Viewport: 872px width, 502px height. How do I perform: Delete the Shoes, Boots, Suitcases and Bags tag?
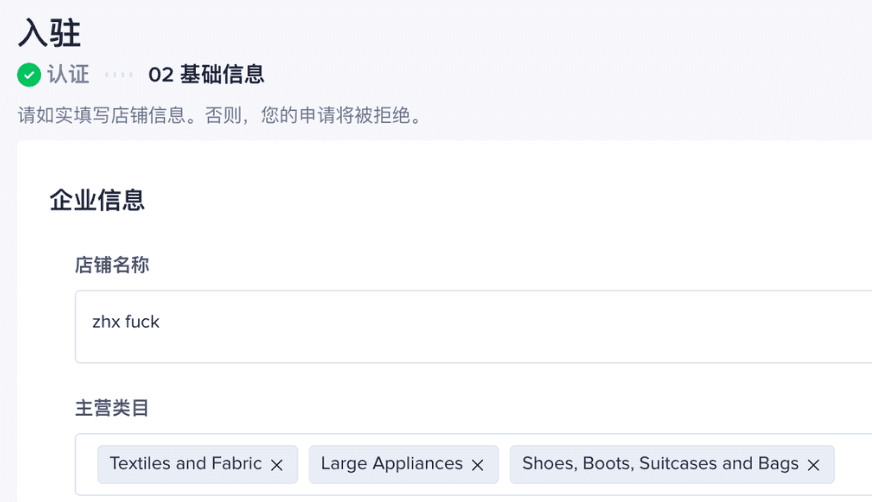click(813, 465)
